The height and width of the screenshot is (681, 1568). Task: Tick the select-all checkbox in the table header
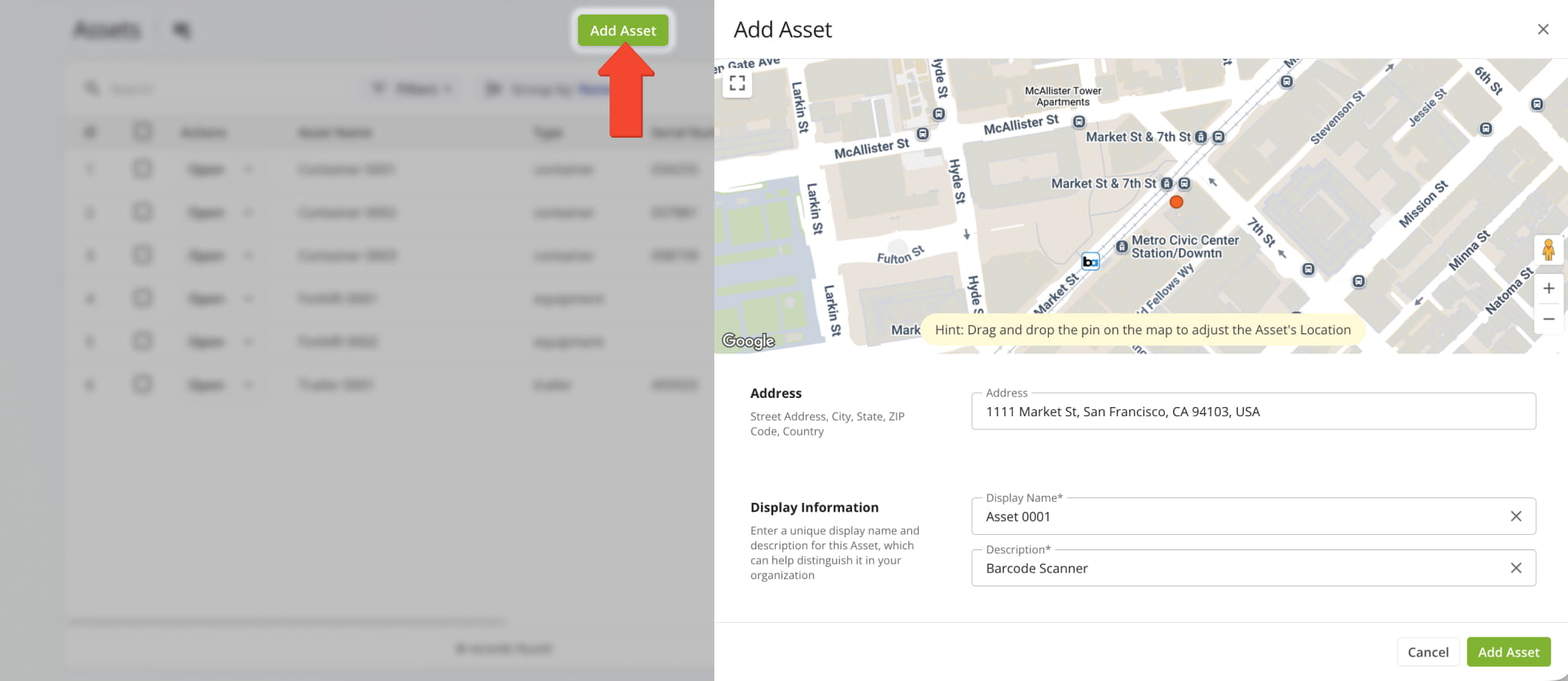(x=142, y=132)
